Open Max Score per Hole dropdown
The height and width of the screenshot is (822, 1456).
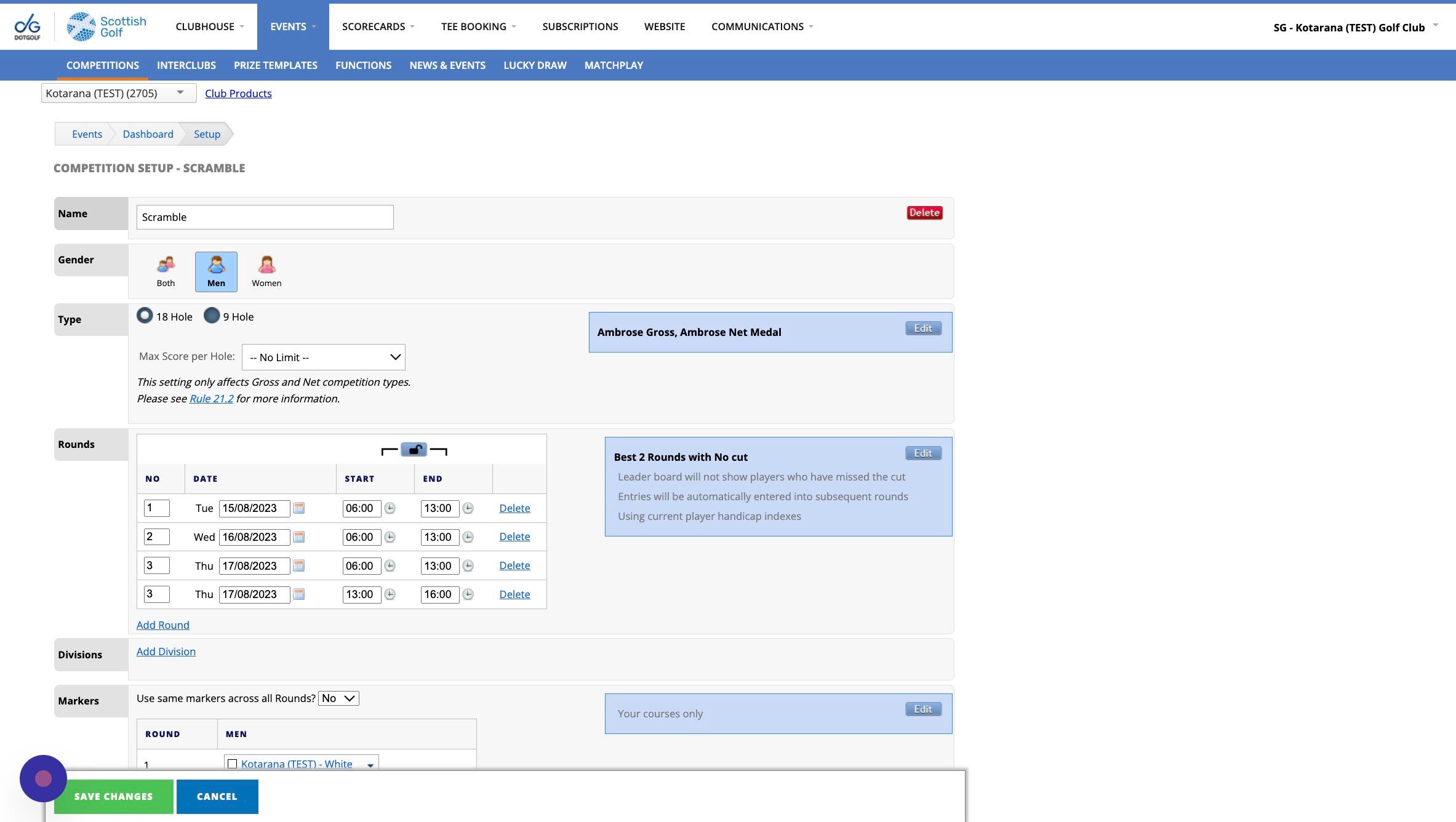(x=324, y=357)
